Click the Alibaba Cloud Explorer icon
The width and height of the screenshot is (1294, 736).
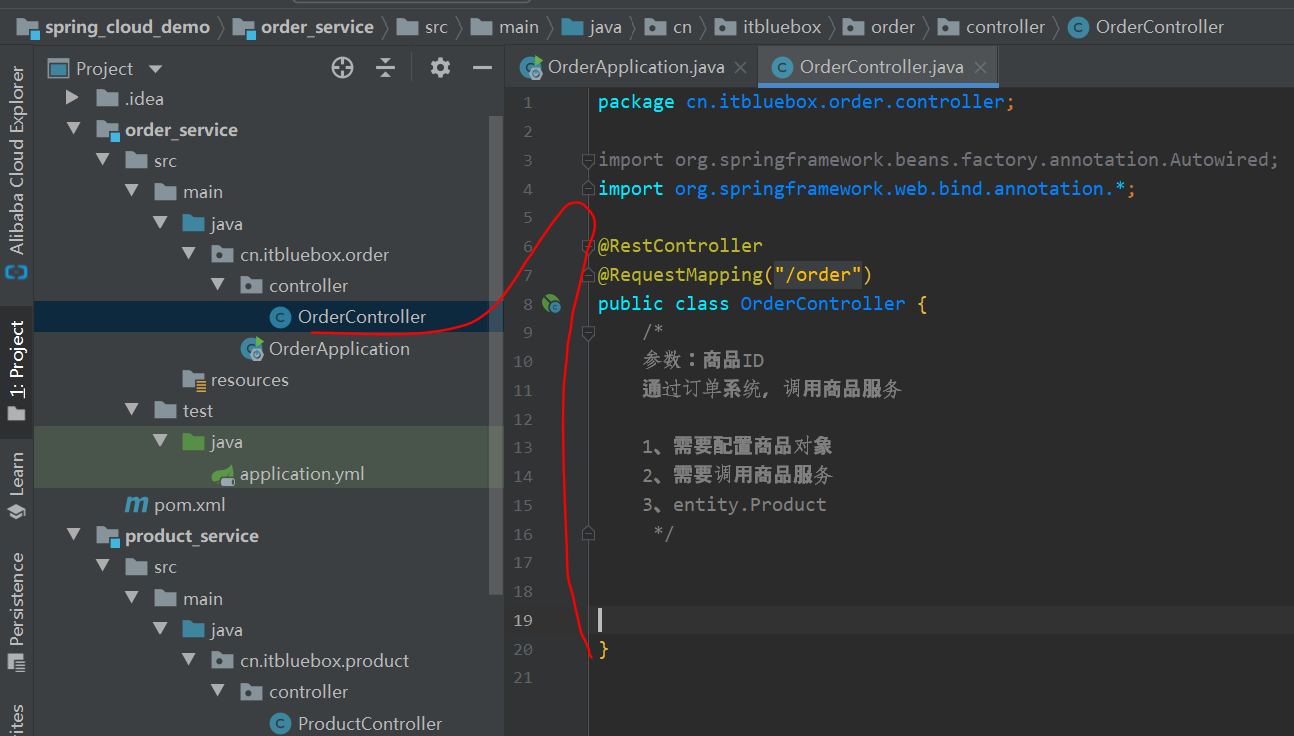[17, 272]
